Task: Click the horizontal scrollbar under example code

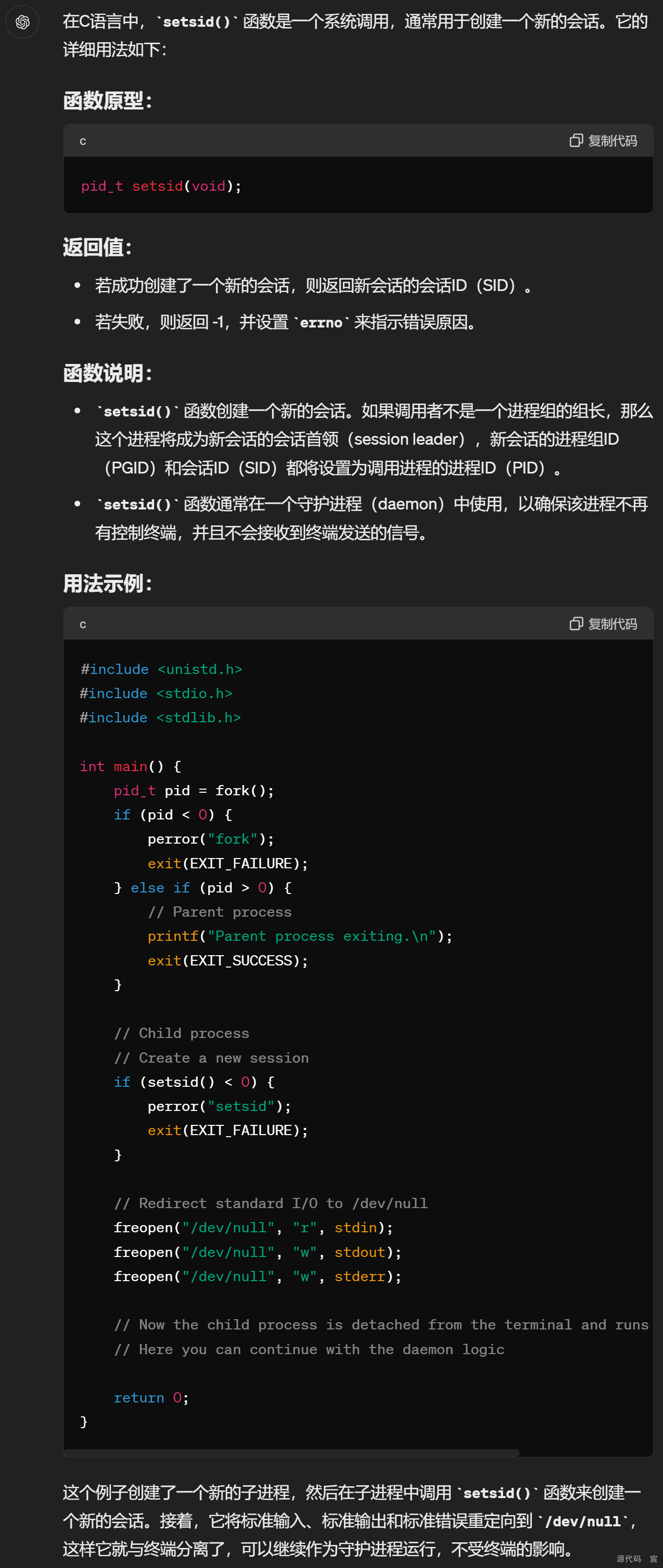Action: [x=292, y=1452]
